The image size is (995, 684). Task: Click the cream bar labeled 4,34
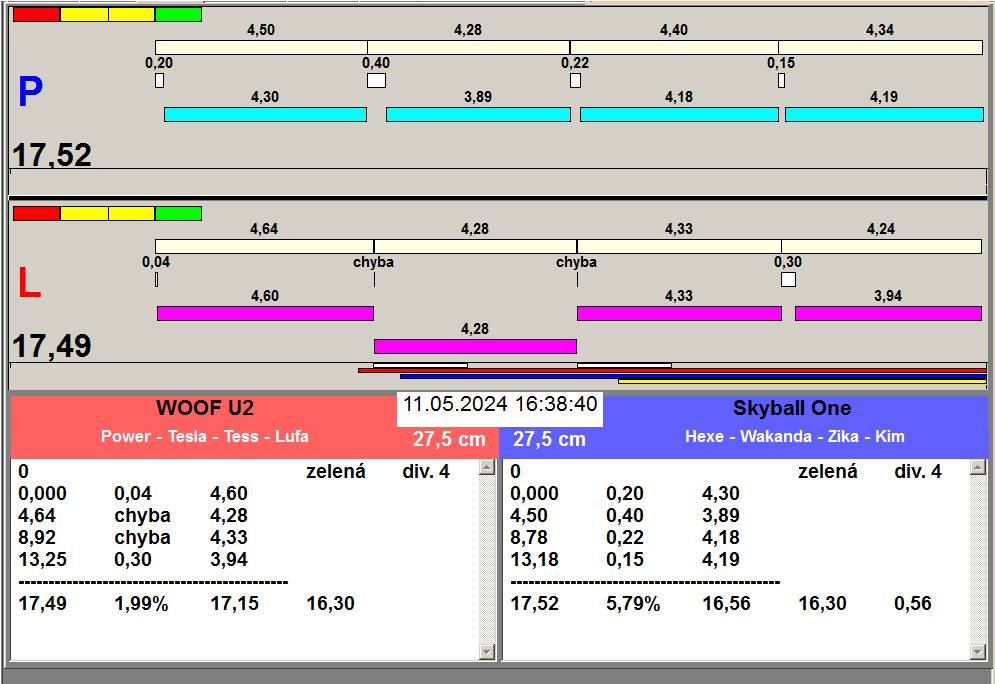pos(881,48)
